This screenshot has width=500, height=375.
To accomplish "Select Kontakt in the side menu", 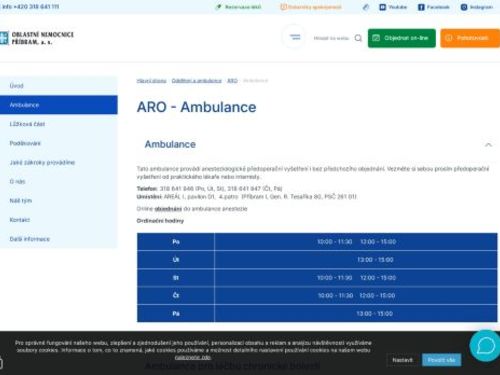I will coord(59,220).
